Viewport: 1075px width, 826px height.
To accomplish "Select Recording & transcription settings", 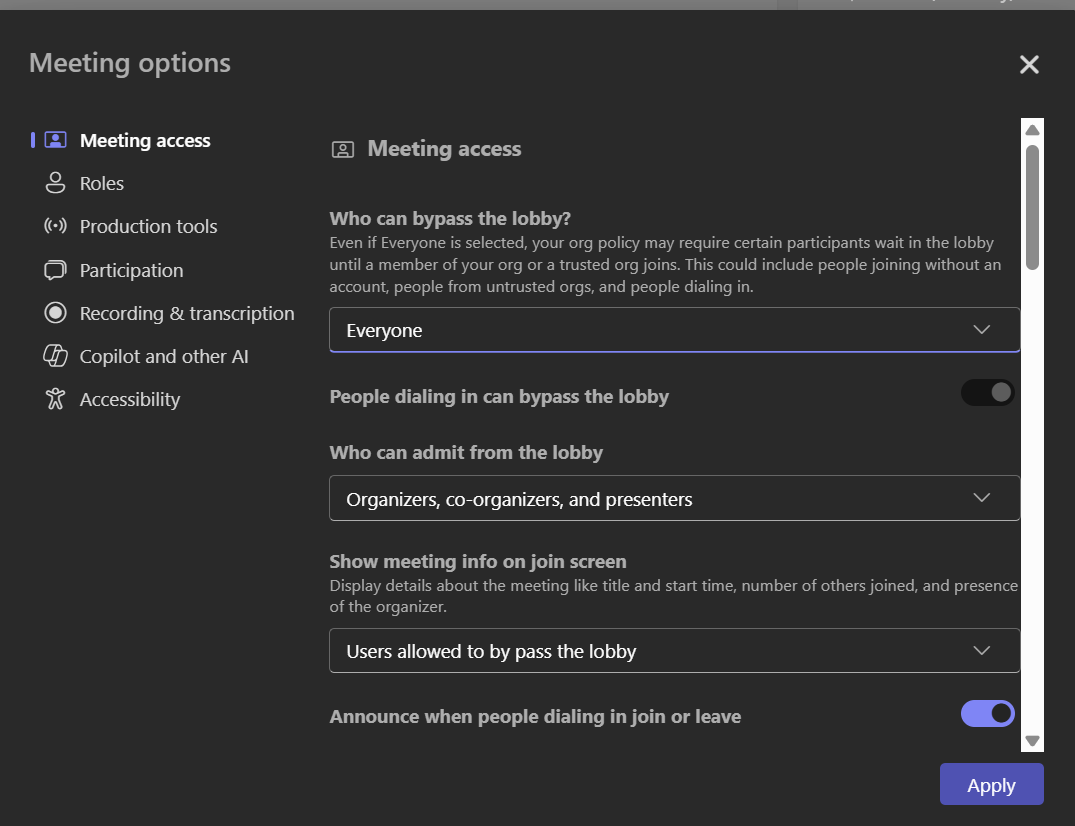I will tap(187, 313).
